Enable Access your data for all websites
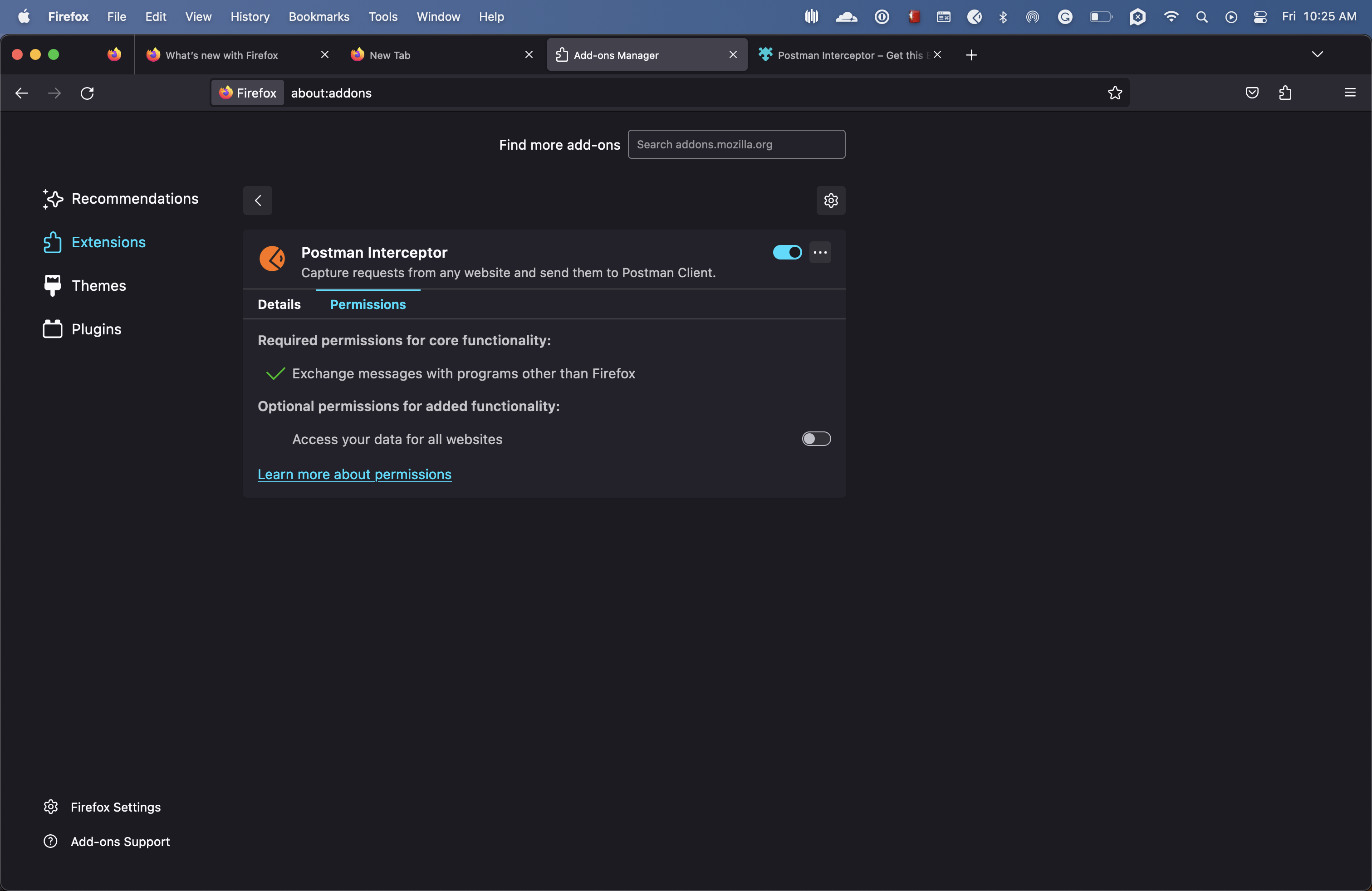 point(815,439)
